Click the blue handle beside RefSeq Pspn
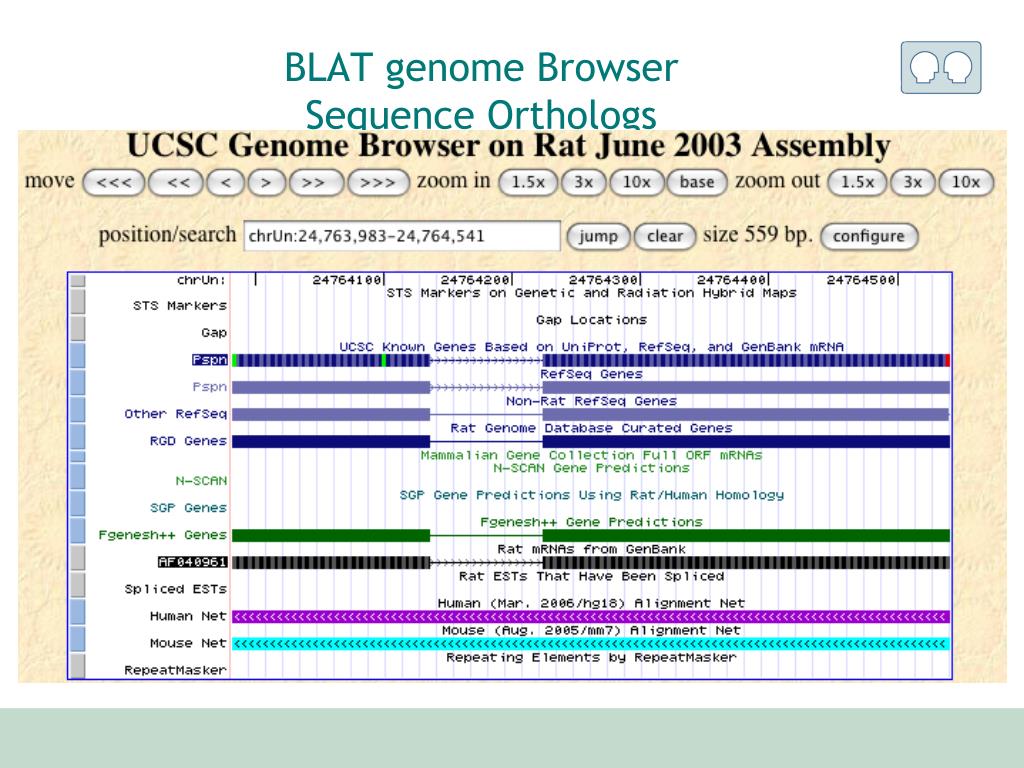This screenshot has height=768, width=1024. pyautogui.click(x=78, y=383)
